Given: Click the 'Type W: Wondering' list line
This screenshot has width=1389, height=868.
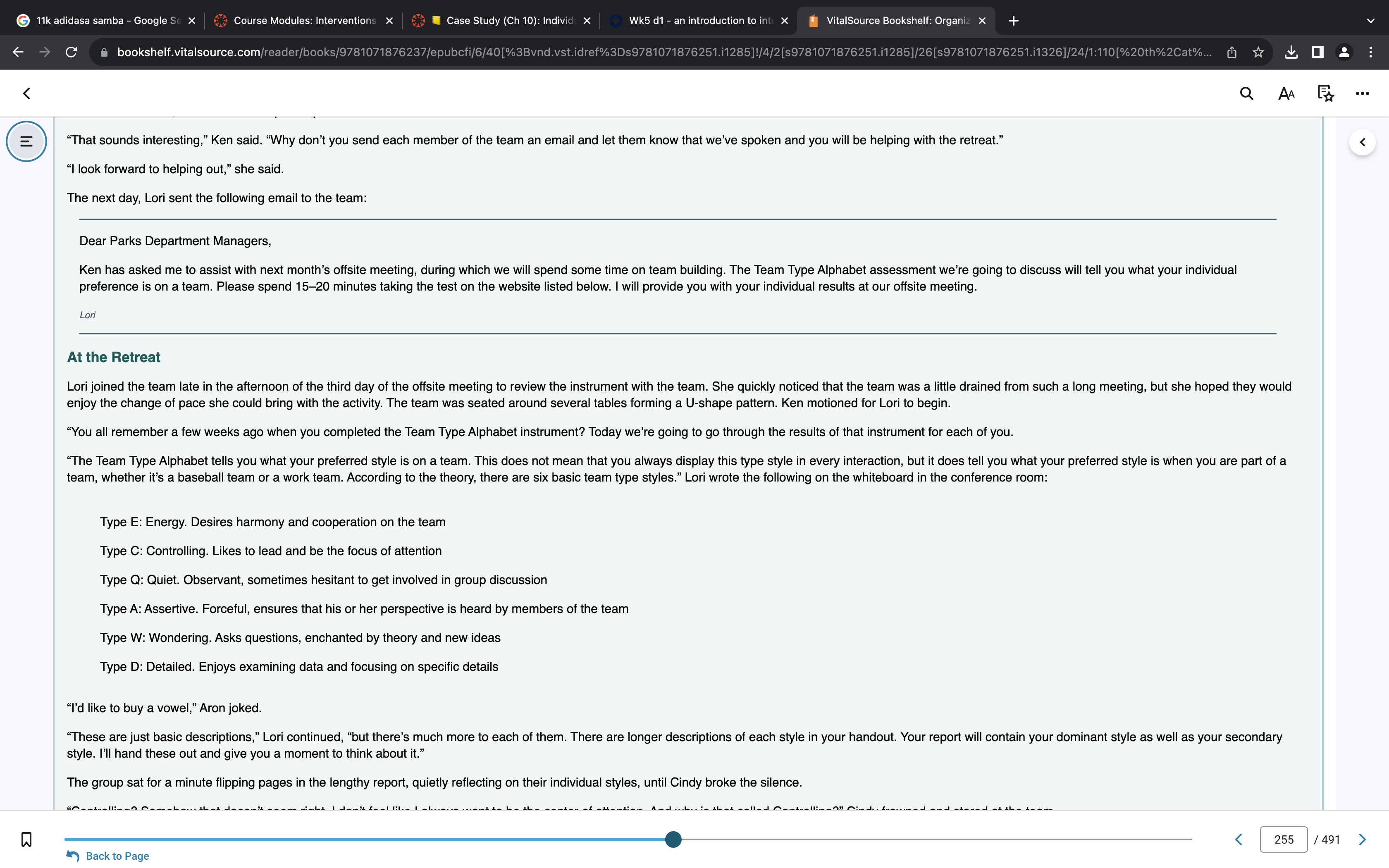Looking at the screenshot, I should point(300,638).
